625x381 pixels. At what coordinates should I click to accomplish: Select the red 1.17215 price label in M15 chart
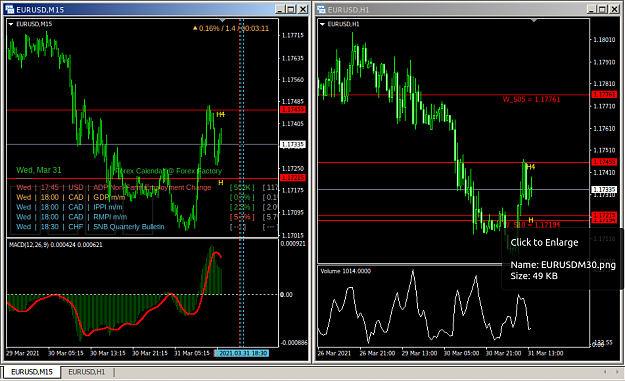tap(293, 177)
